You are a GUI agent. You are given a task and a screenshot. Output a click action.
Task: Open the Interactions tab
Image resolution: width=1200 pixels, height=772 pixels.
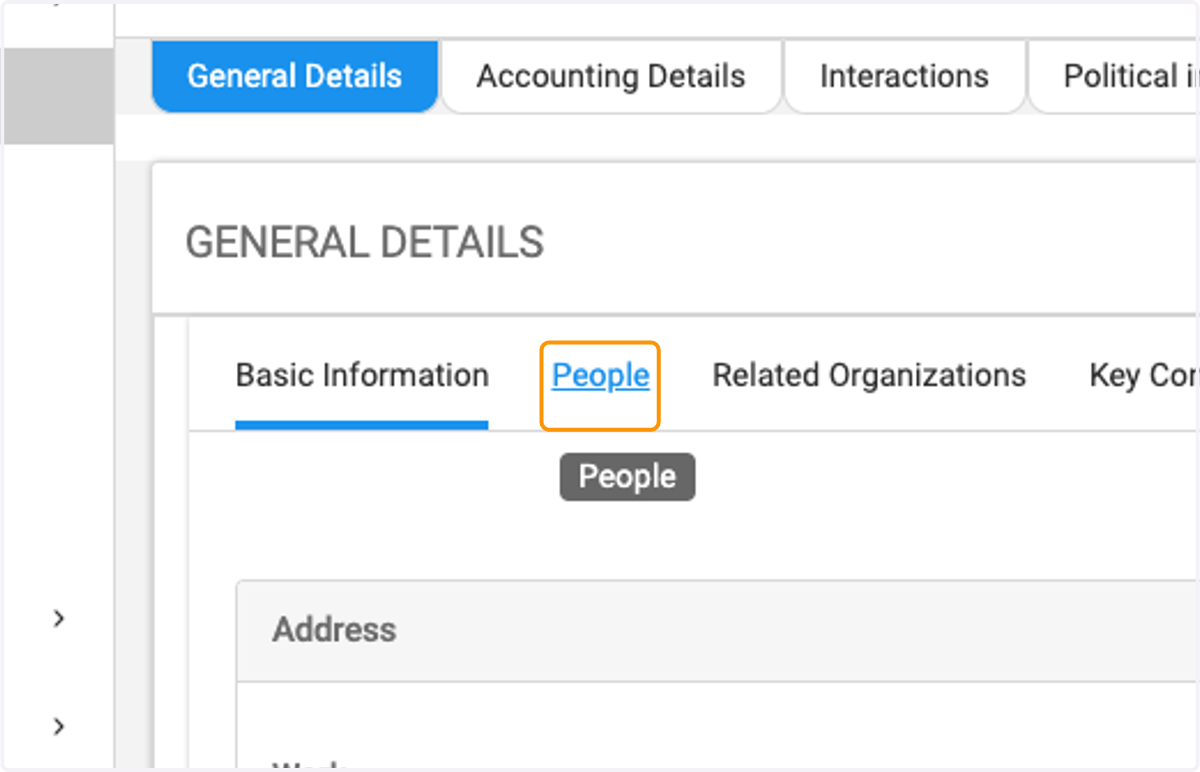(904, 77)
